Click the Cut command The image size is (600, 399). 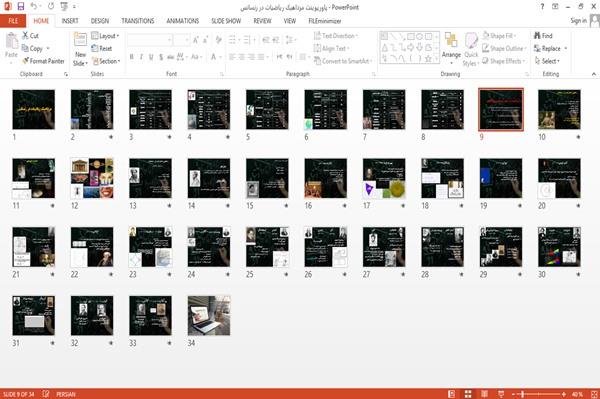[x=30, y=36]
